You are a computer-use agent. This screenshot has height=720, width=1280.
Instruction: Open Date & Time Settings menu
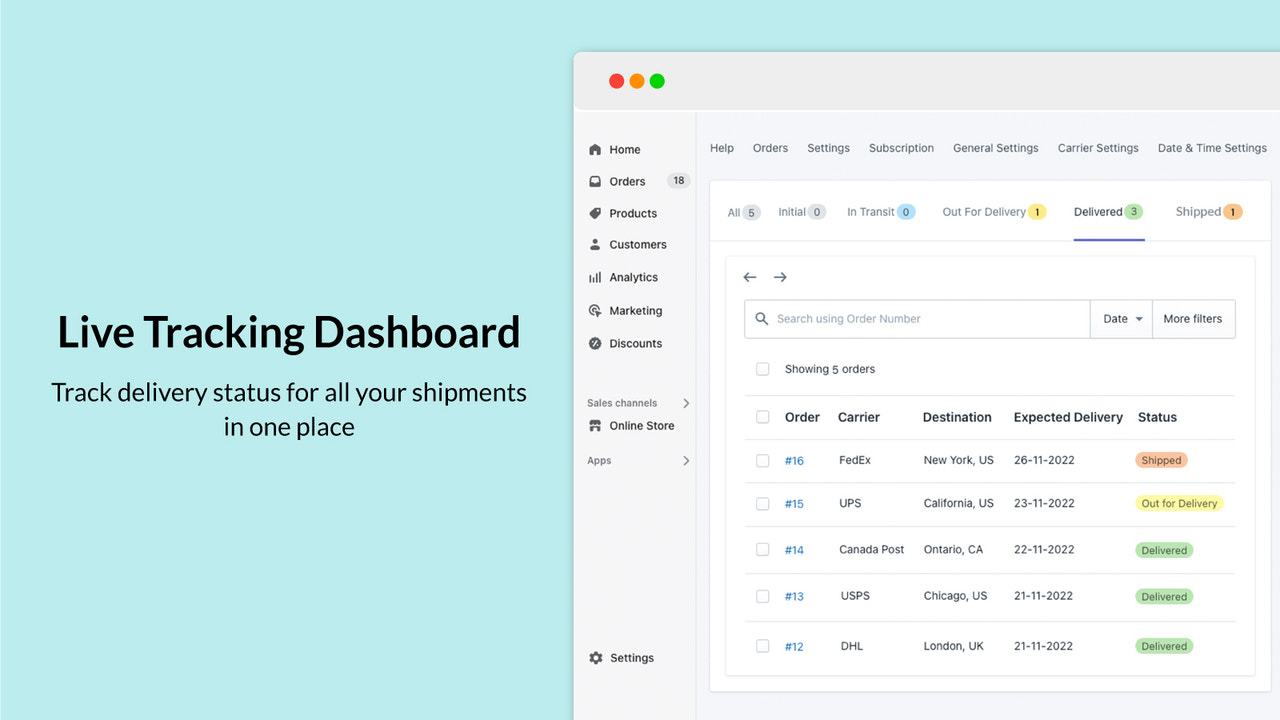(x=1212, y=148)
